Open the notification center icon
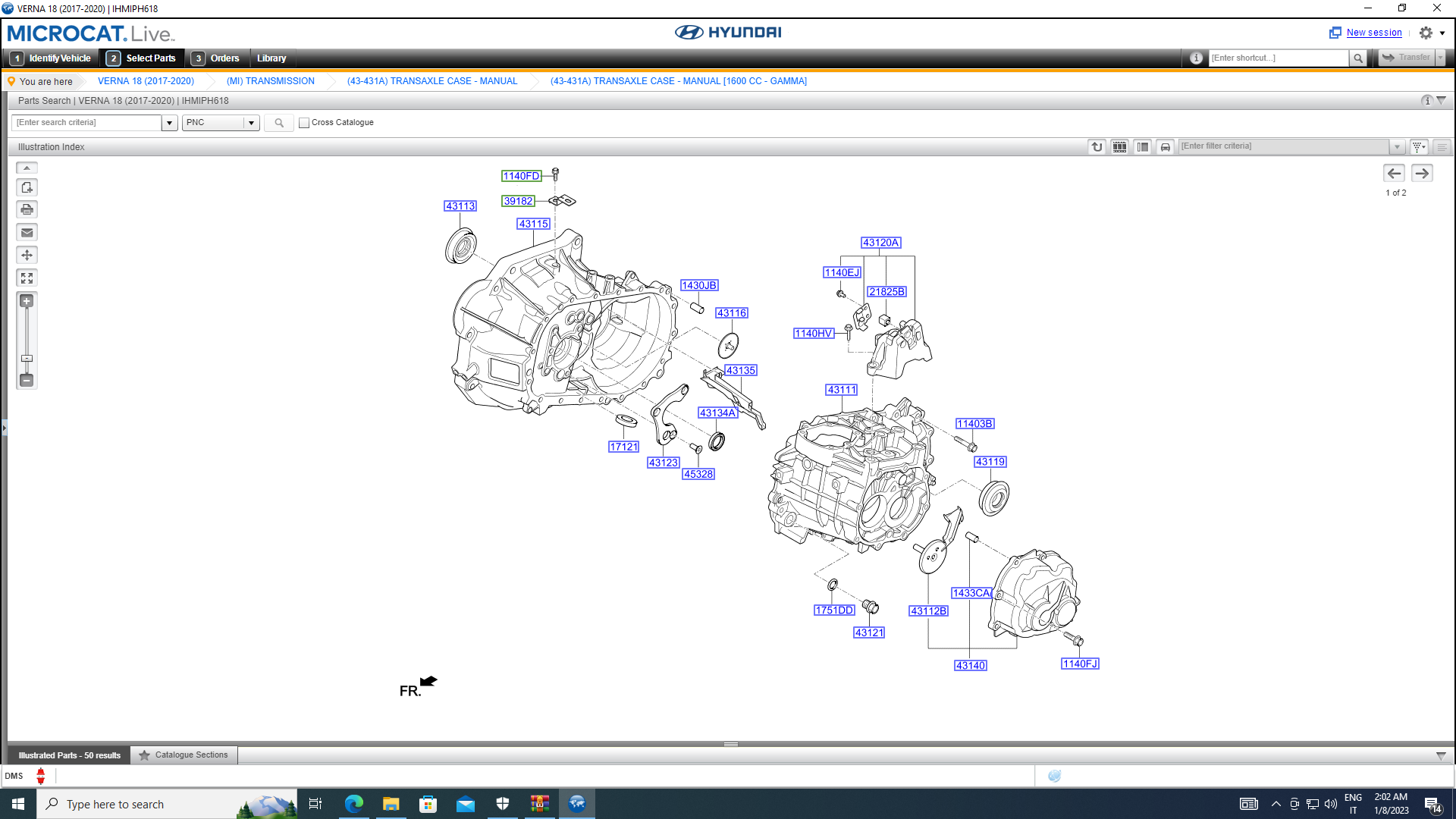The width and height of the screenshot is (1456, 819). coord(1432,805)
